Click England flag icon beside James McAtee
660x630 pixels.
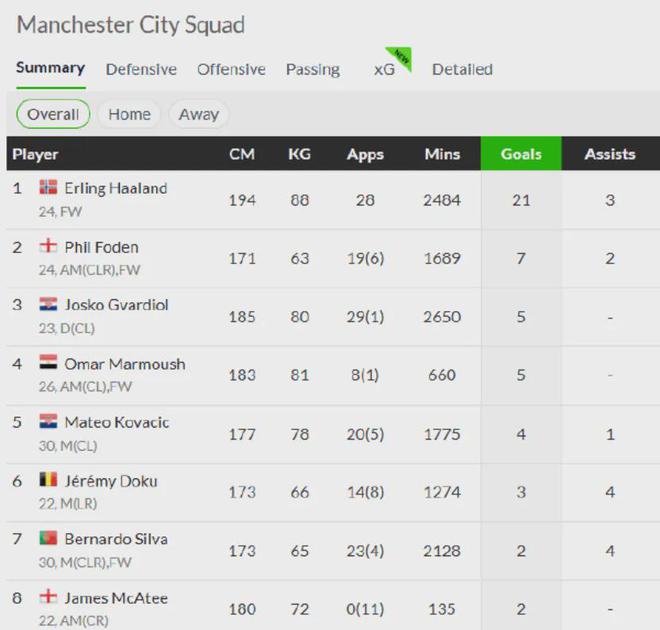pyautogui.click(x=48, y=597)
